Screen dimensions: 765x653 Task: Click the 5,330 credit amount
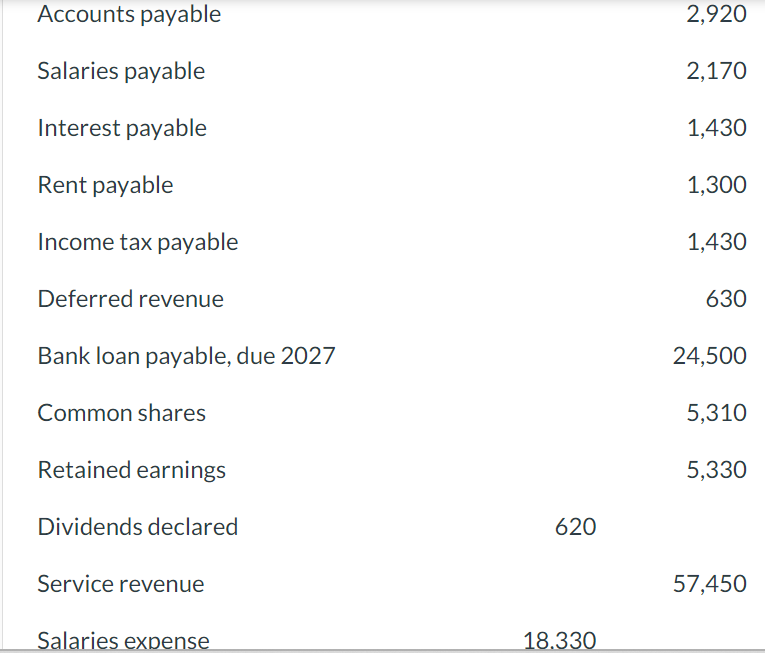[716, 470]
